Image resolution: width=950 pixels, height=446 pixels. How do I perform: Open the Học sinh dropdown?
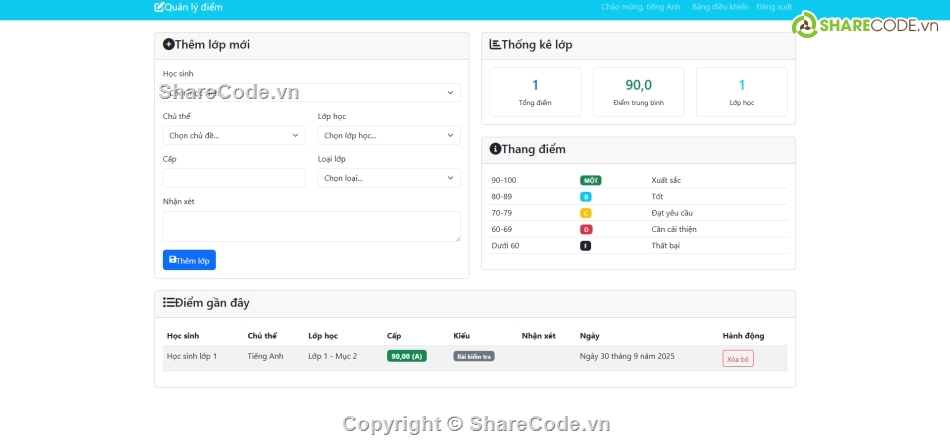point(311,93)
